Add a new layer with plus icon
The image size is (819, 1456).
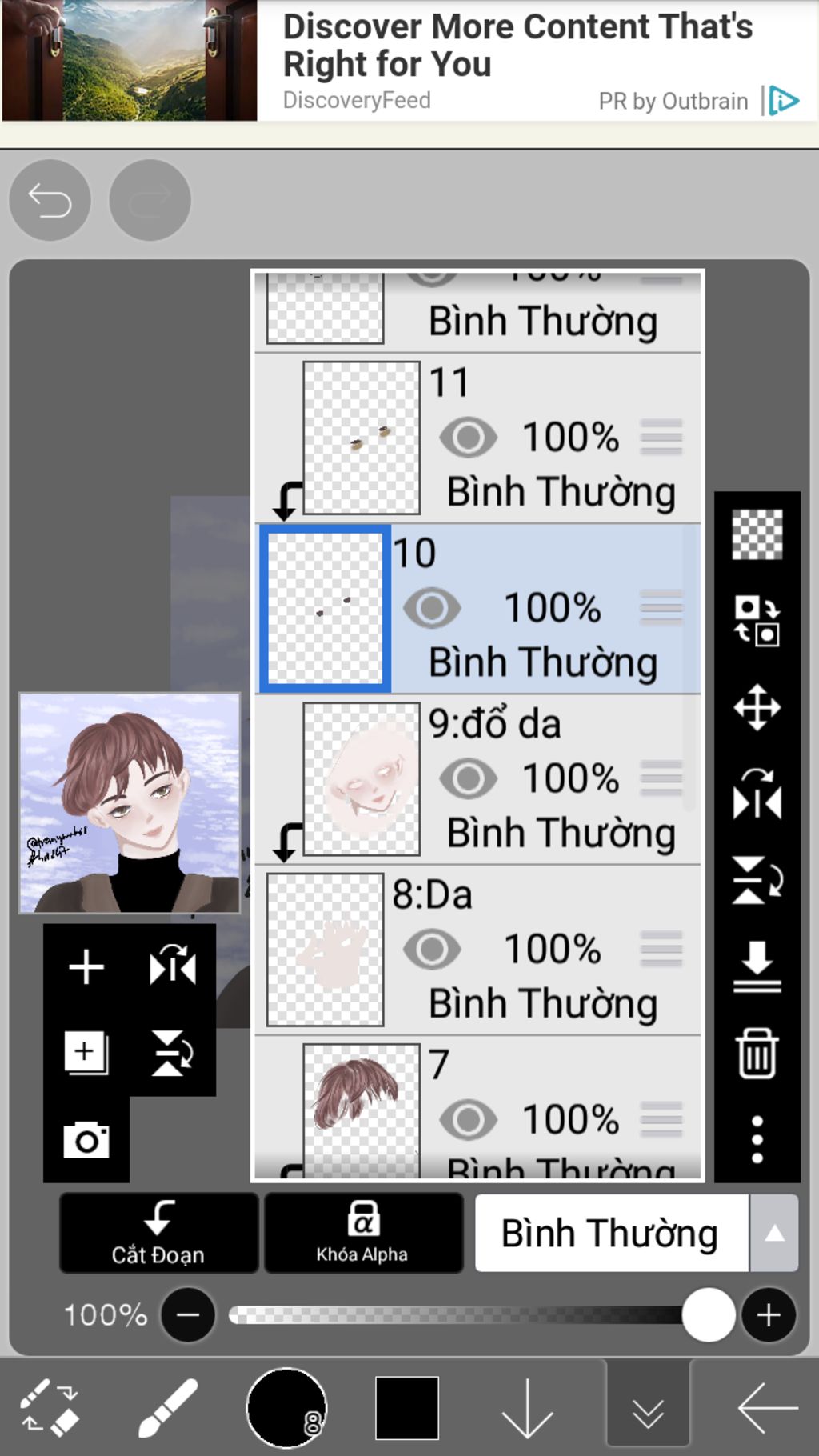pos(86,967)
